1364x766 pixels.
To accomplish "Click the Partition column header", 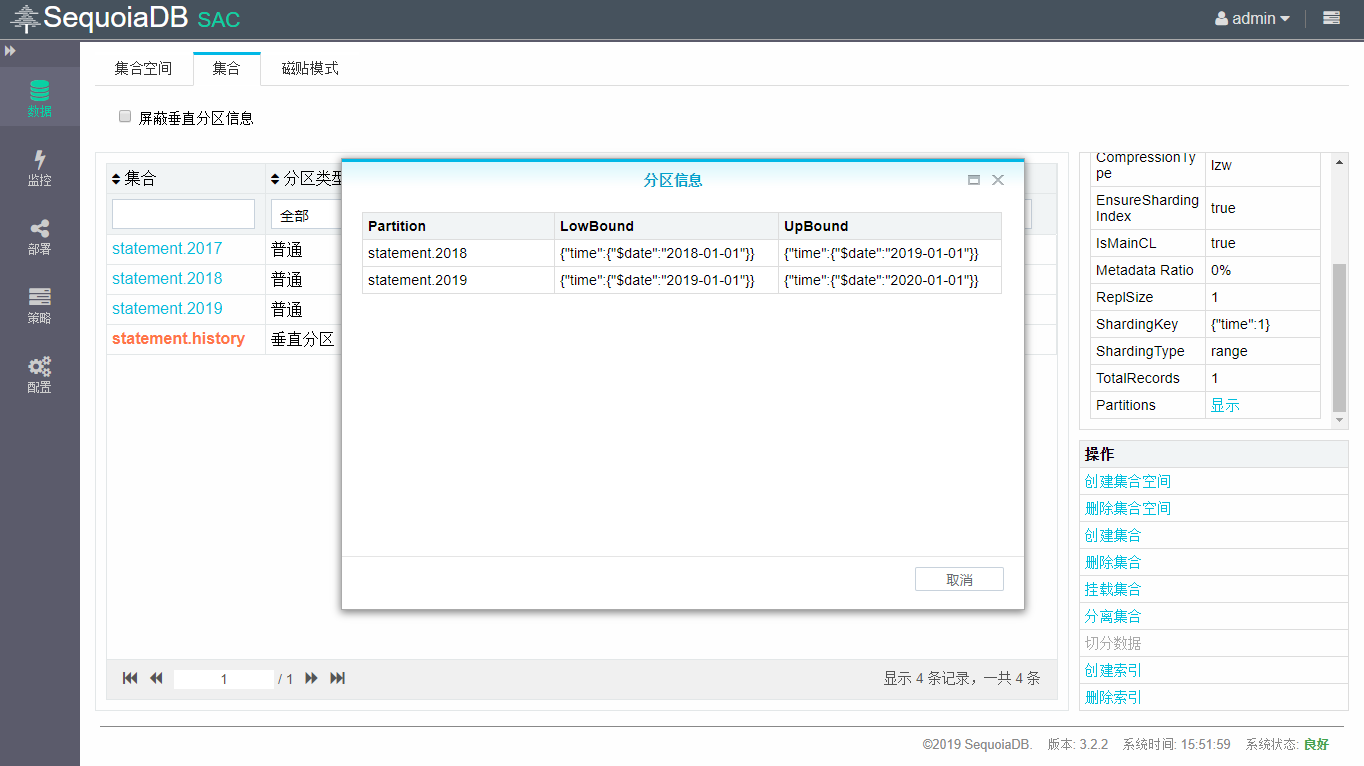I will click(x=458, y=226).
